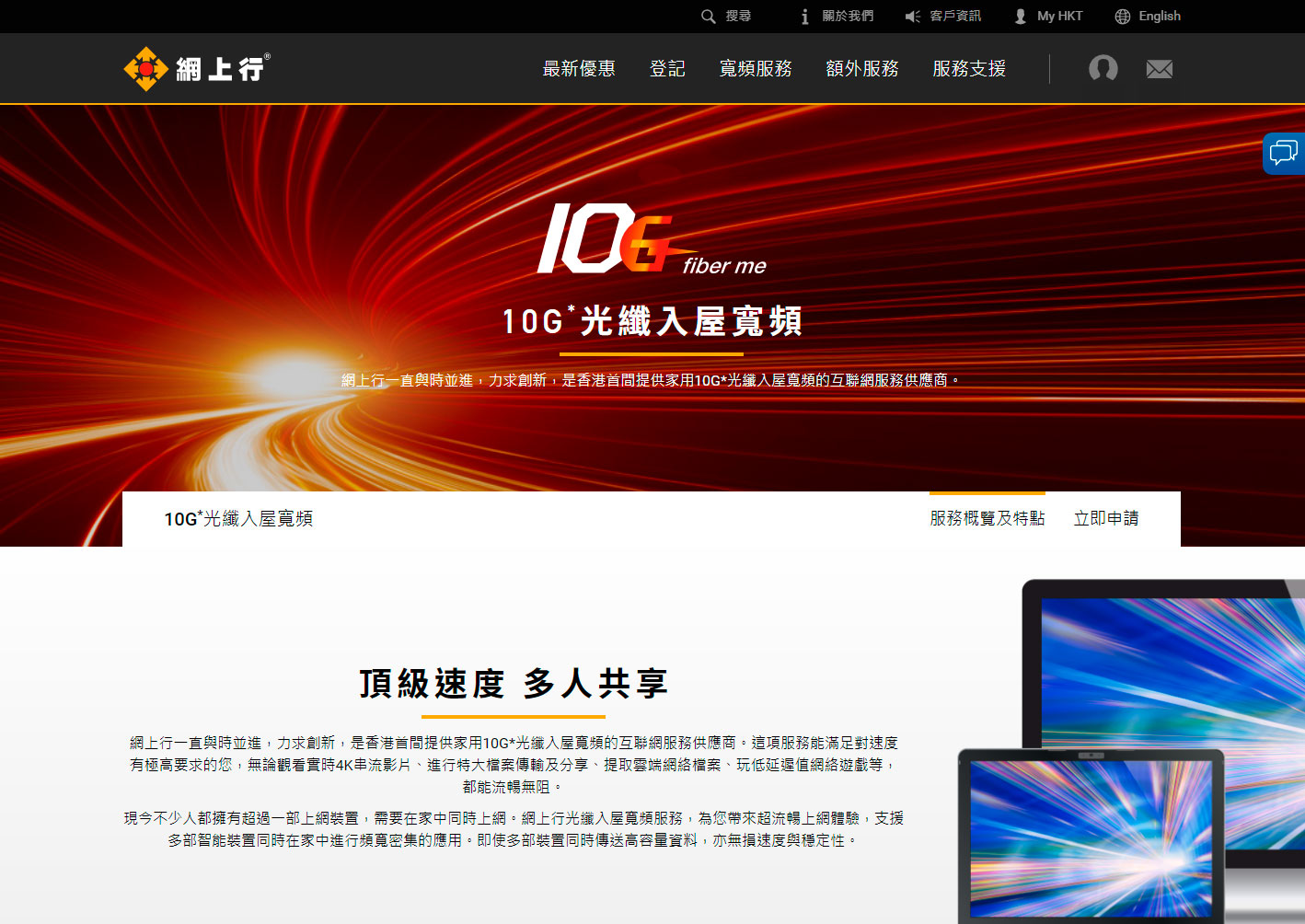Select the 立即申請 apply now tab

coord(1106,519)
